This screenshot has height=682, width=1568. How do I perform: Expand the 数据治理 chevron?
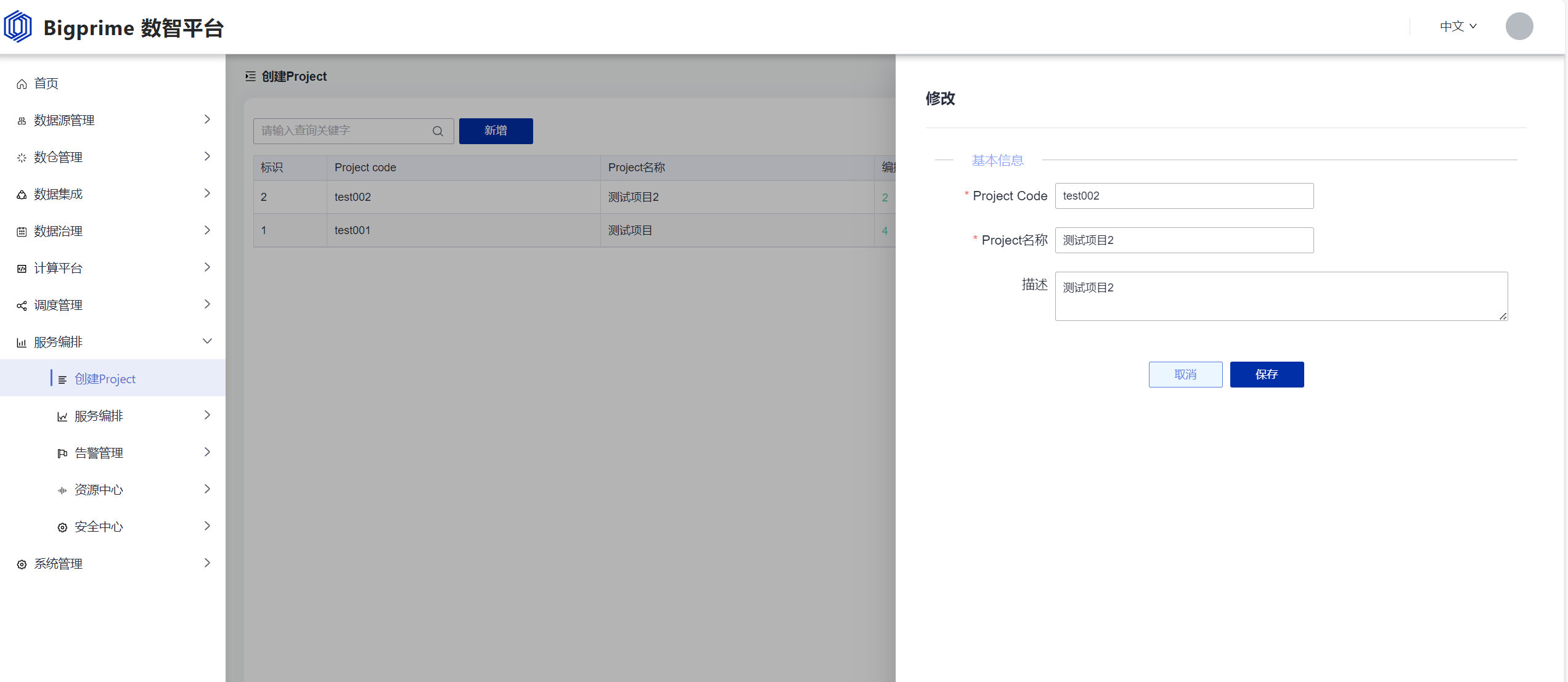(x=207, y=230)
